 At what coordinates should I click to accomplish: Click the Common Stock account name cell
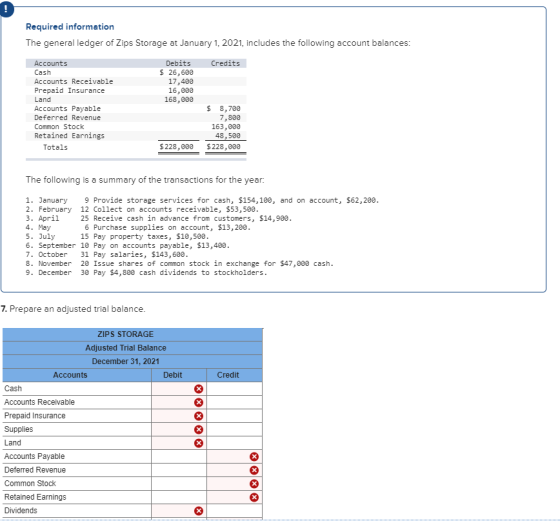77,484
